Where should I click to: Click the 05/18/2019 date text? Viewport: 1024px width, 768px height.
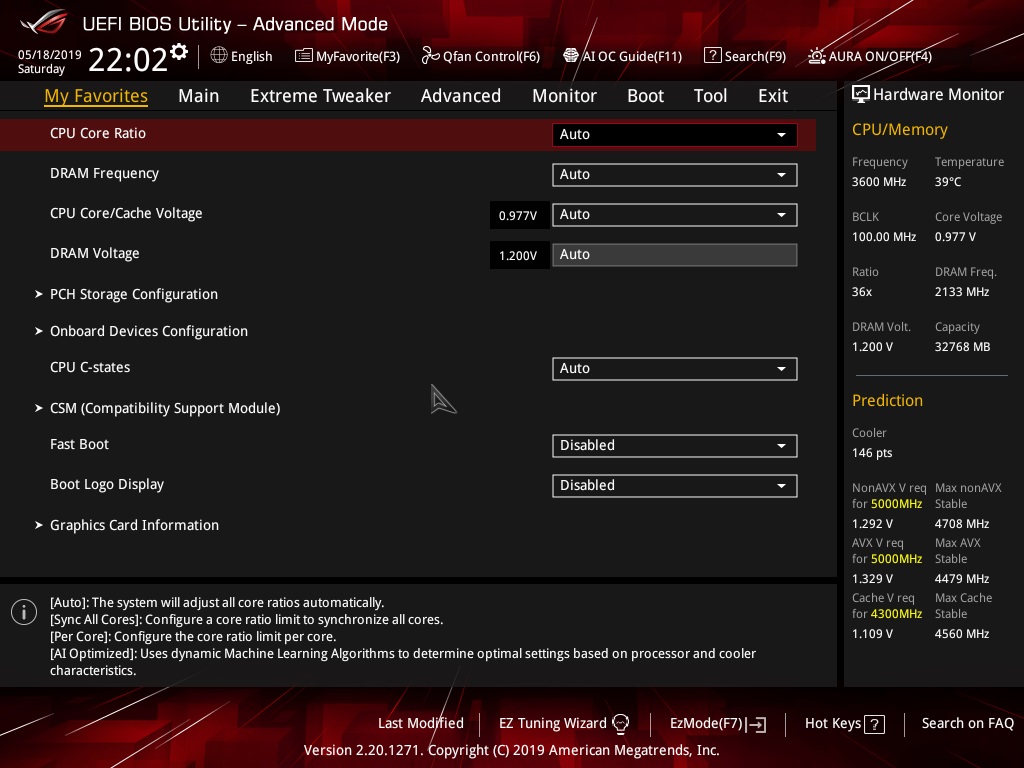(x=50, y=55)
